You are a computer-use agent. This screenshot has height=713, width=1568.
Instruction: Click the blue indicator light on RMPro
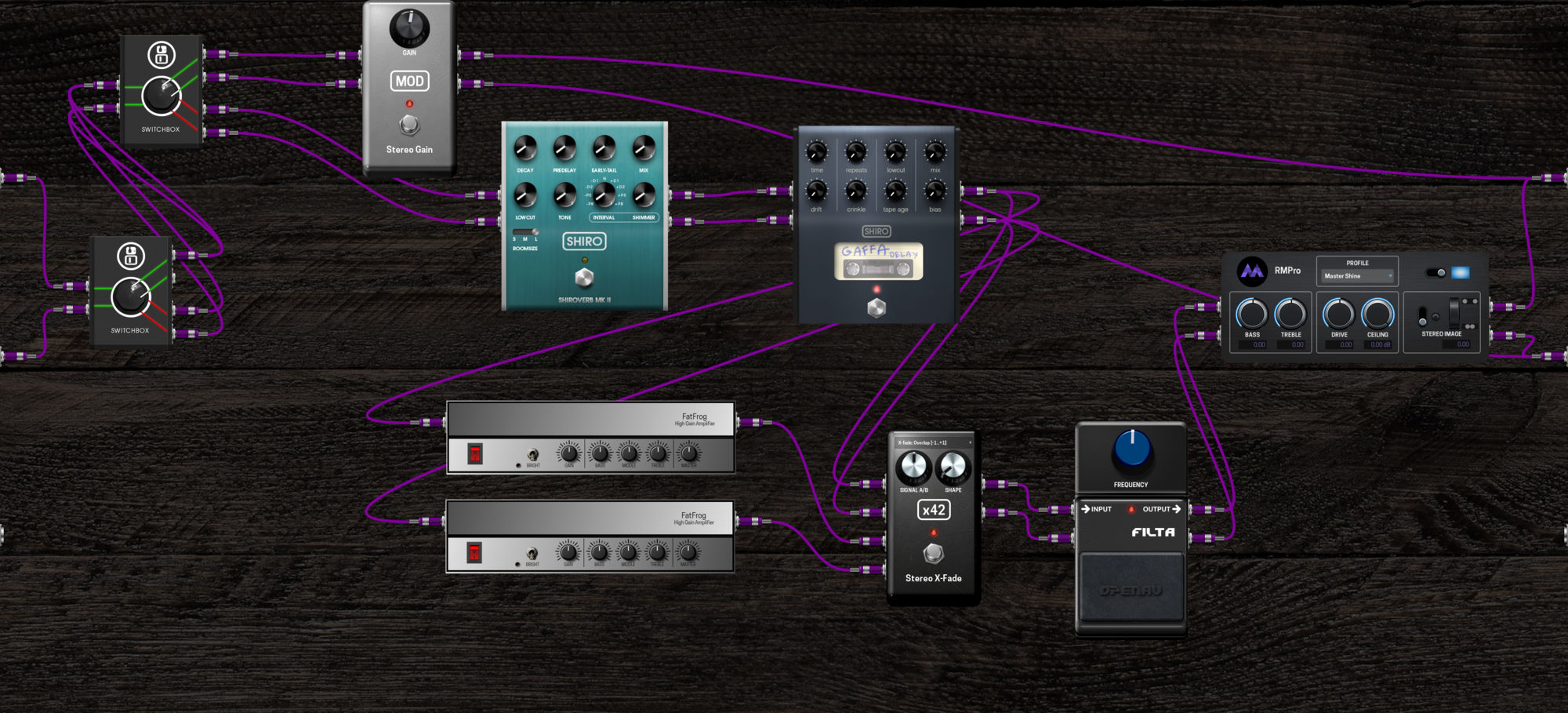tap(1461, 272)
